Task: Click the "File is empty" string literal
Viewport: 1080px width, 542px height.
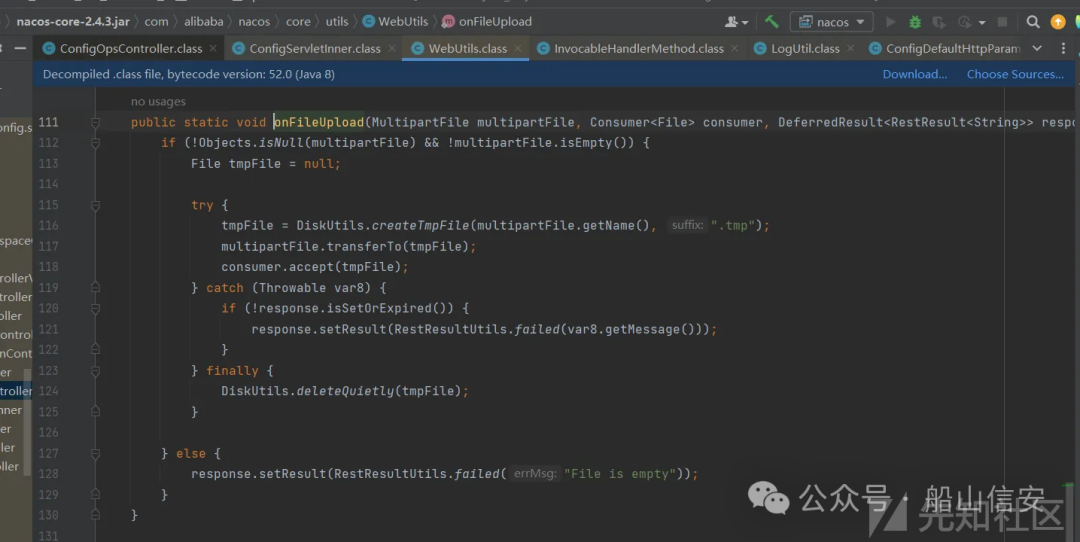Action: click(620, 474)
